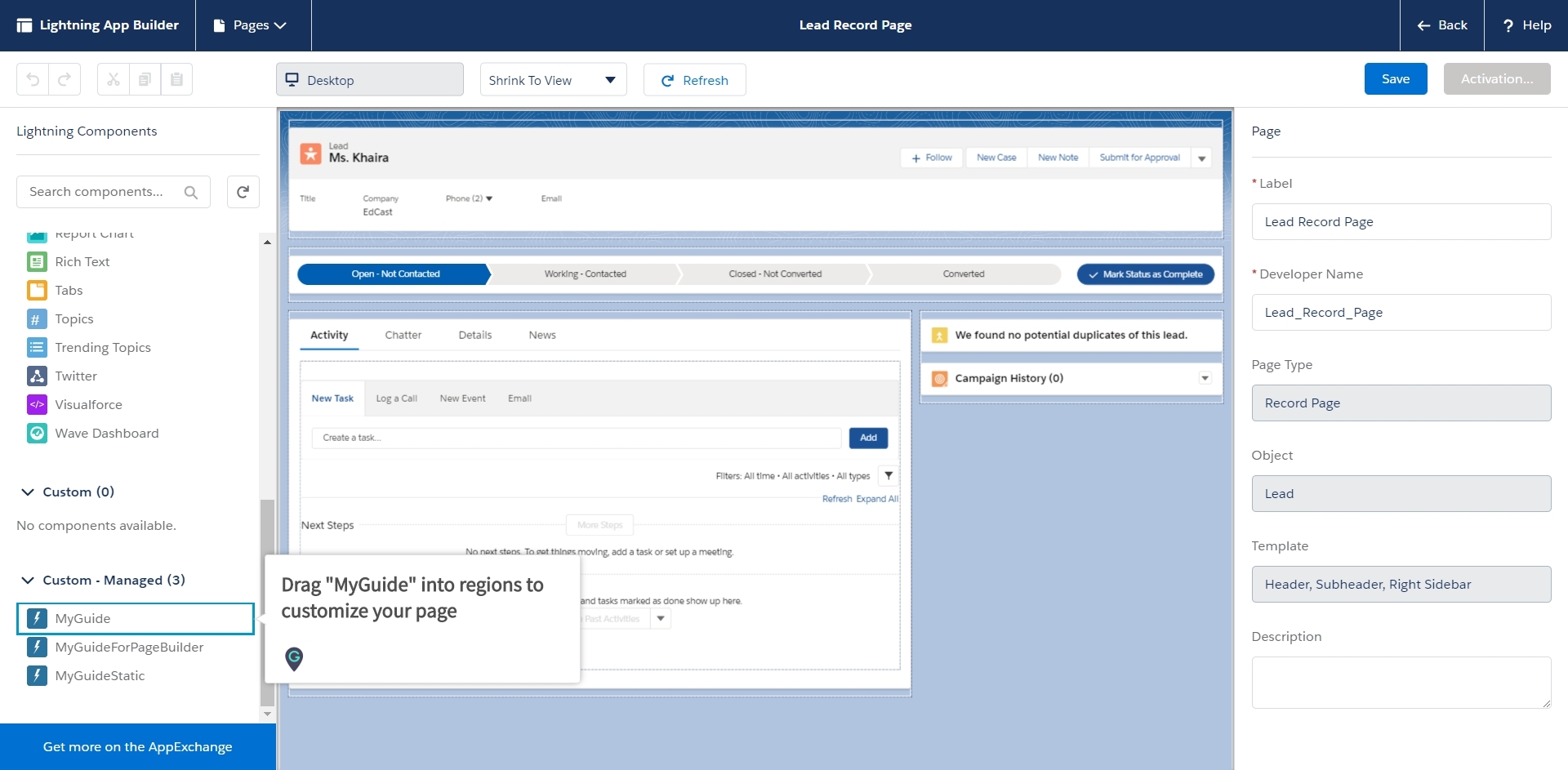The width and height of the screenshot is (1568, 770).
Task: Collapse the Custom - Managed (3) section
Action: [28, 580]
